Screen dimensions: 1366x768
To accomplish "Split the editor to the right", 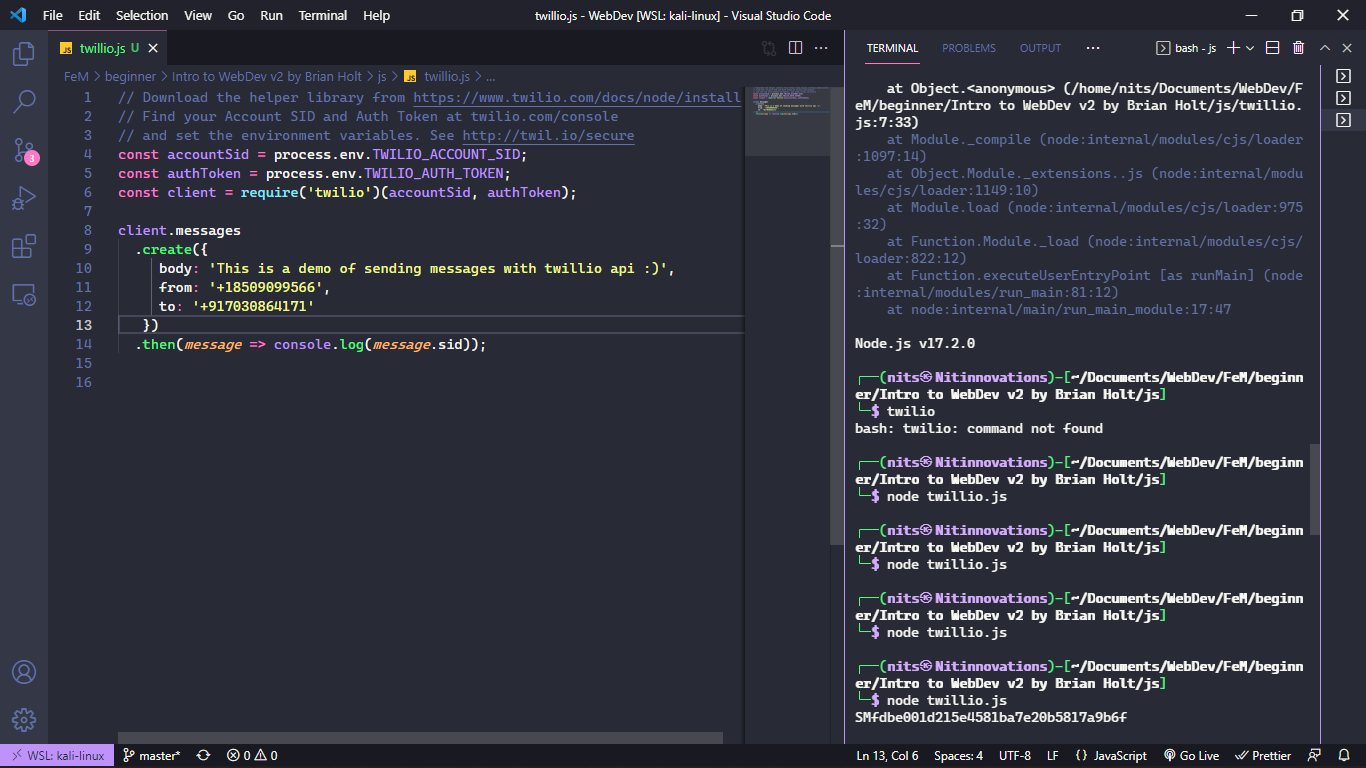I will [796, 48].
